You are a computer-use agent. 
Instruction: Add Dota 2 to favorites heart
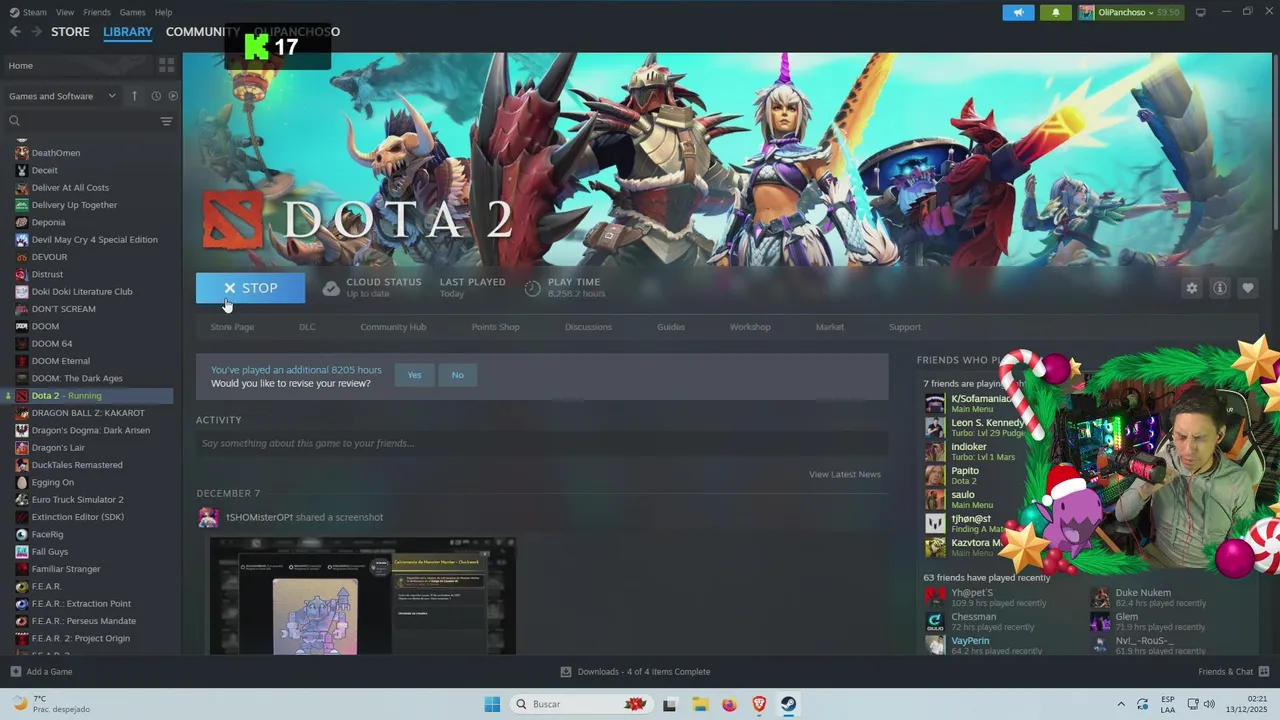coord(1248,288)
